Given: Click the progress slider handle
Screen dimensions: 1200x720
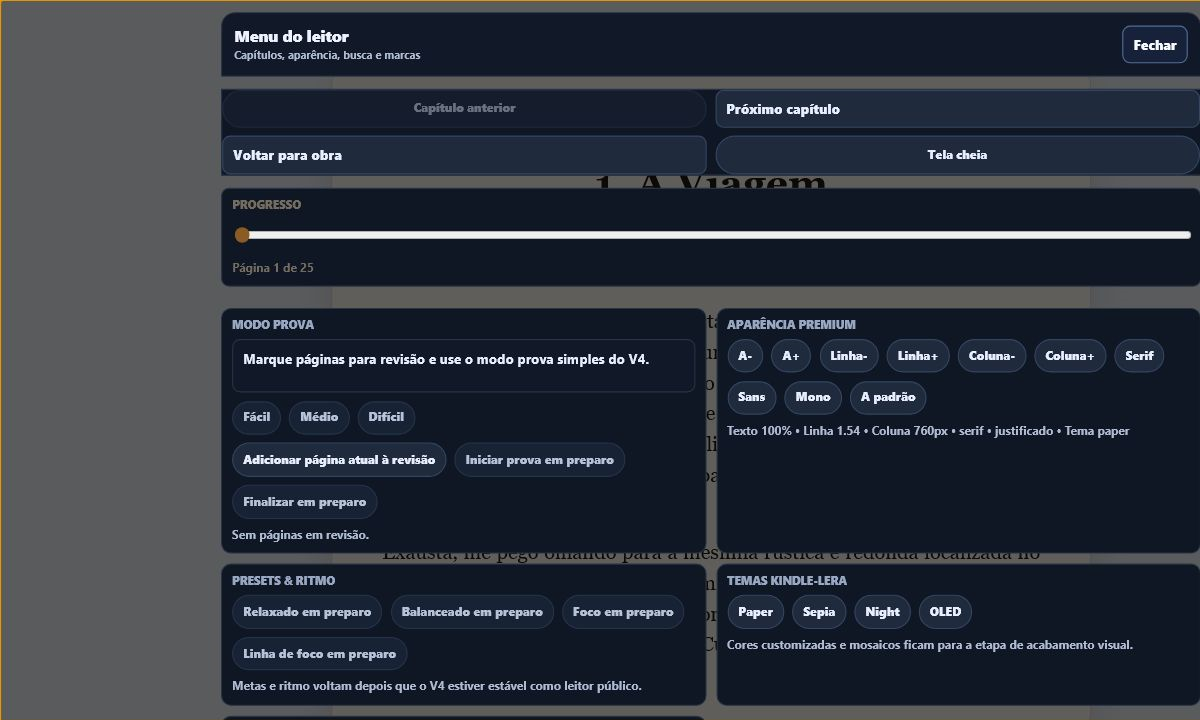Looking at the screenshot, I should [242, 235].
